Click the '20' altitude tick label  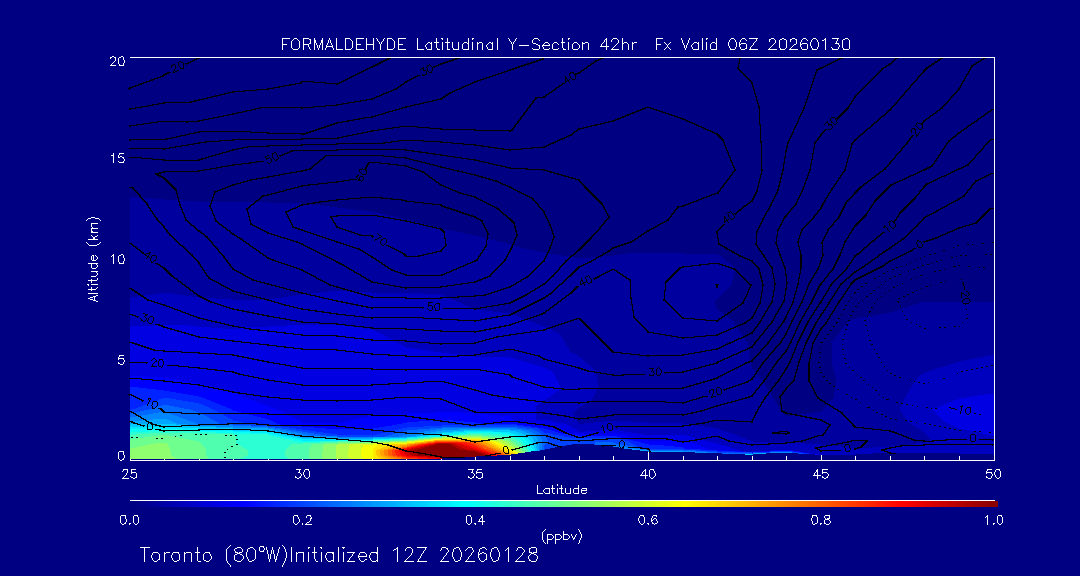click(x=116, y=61)
